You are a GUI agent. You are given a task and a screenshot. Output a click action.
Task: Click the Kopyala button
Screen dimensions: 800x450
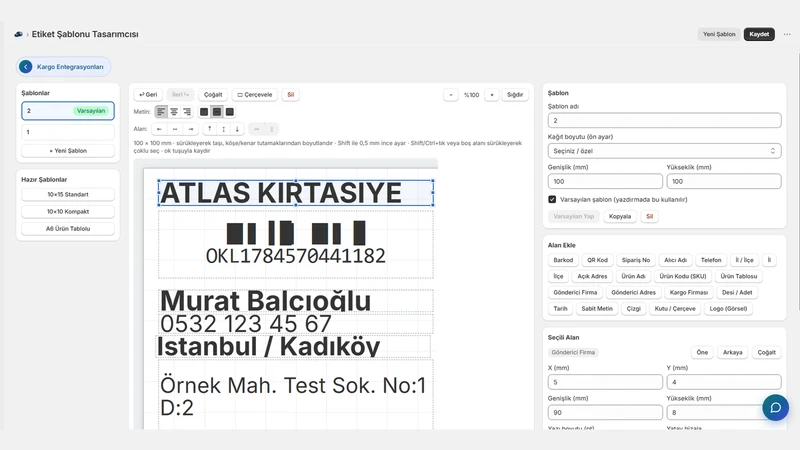click(x=620, y=216)
